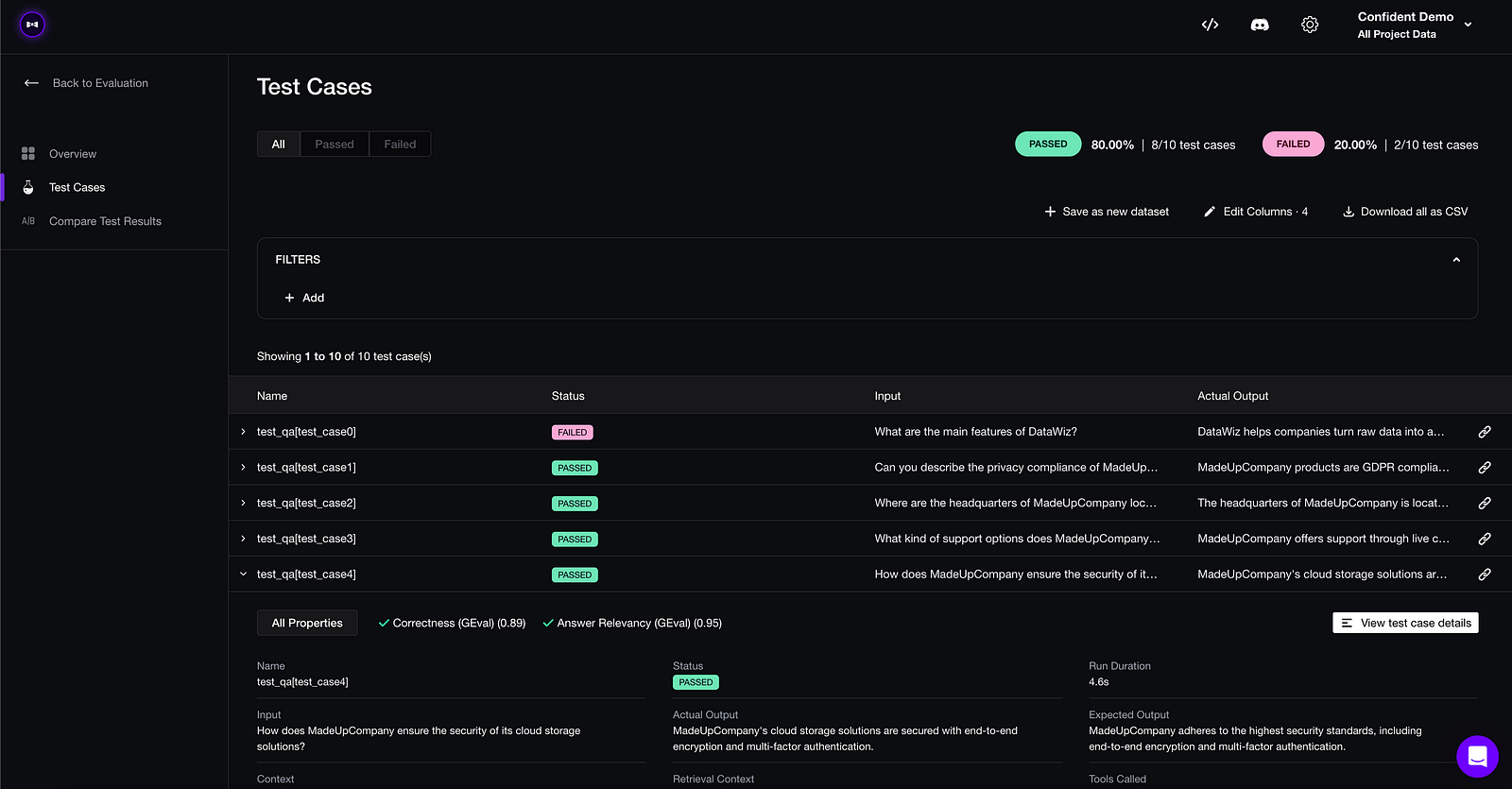Screen dimensions: 1512x789
Task: Copy link icon for test_case0 row
Action: point(1485,432)
